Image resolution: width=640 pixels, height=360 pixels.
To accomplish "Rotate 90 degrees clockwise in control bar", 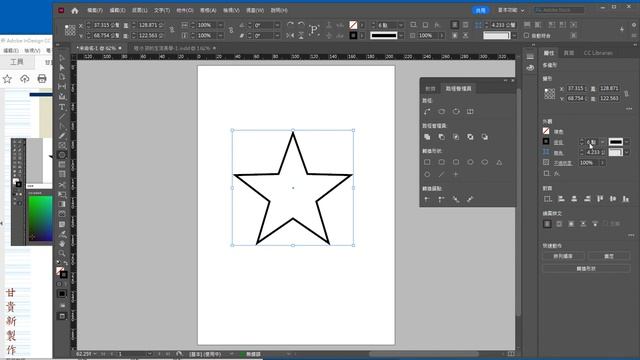I will [x=290, y=25].
